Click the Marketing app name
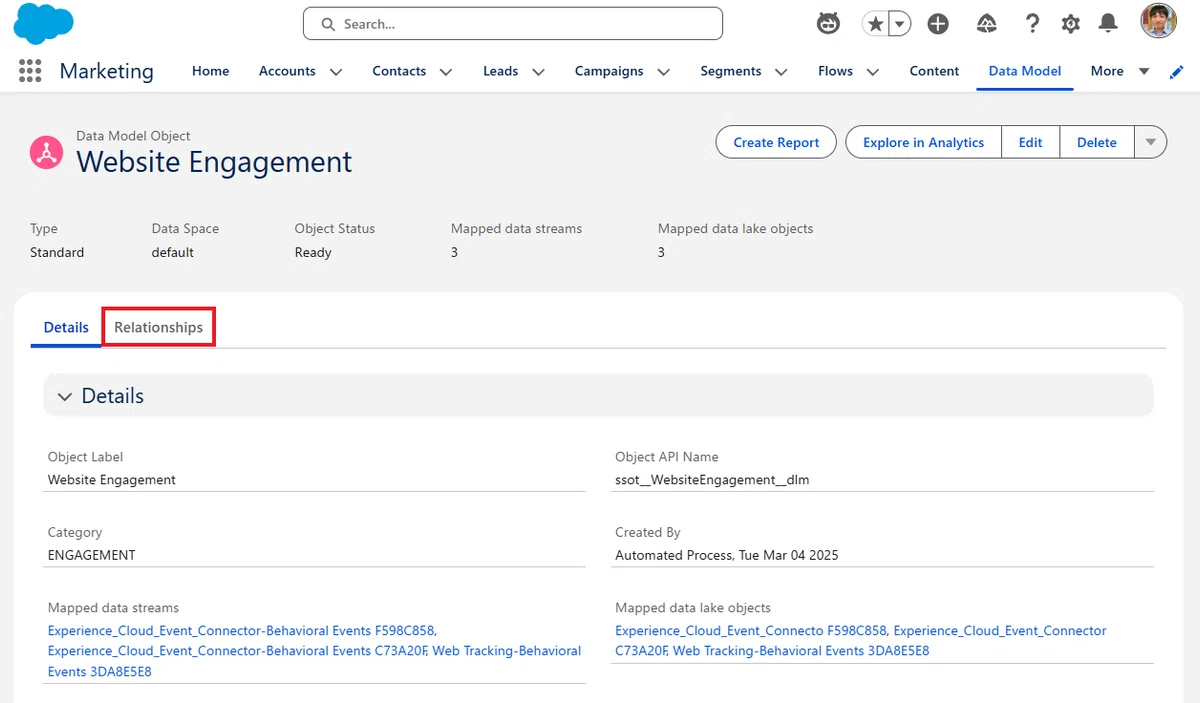This screenshot has height=703, width=1200. (107, 71)
